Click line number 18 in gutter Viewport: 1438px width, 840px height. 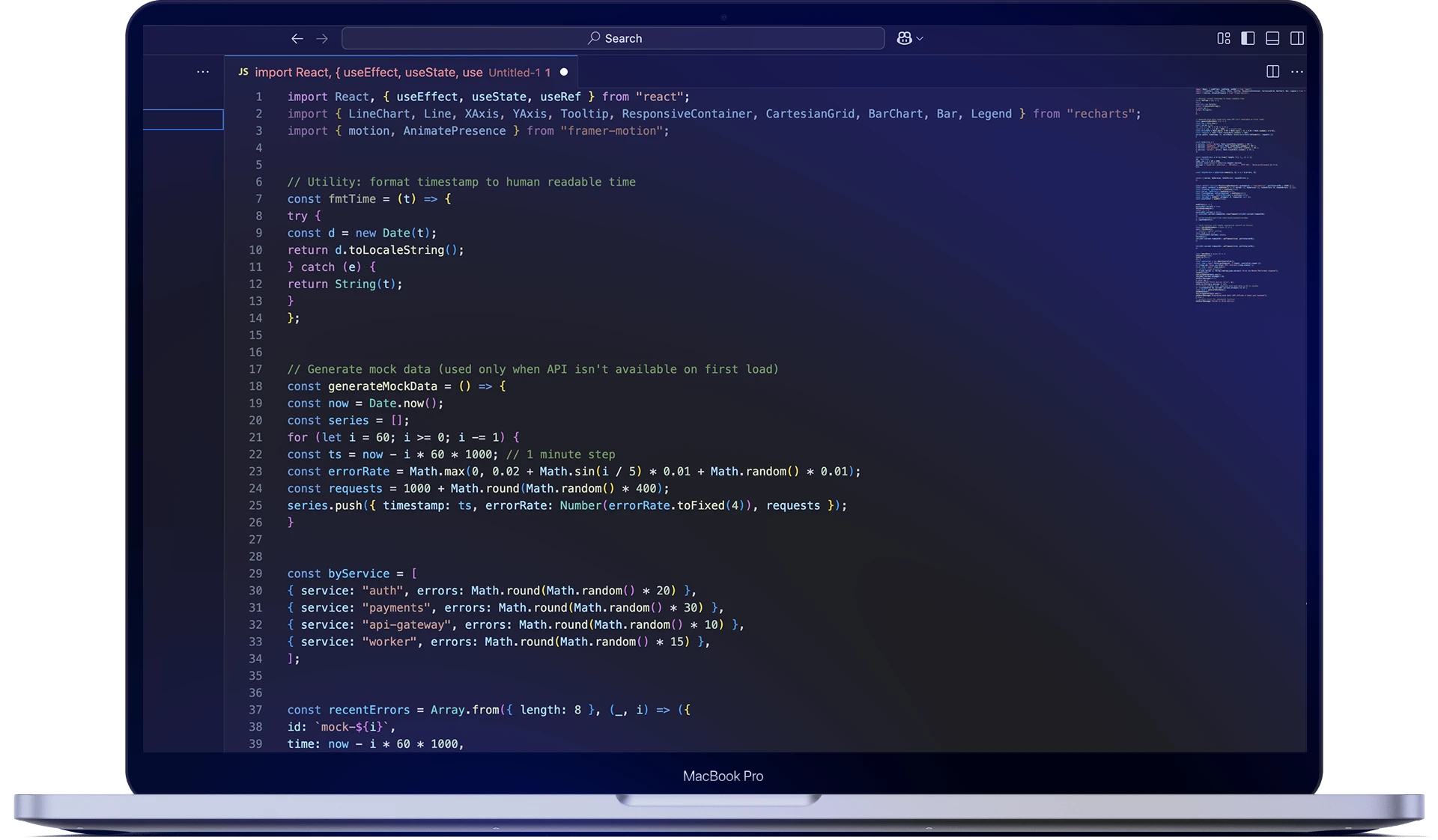(x=256, y=386)
